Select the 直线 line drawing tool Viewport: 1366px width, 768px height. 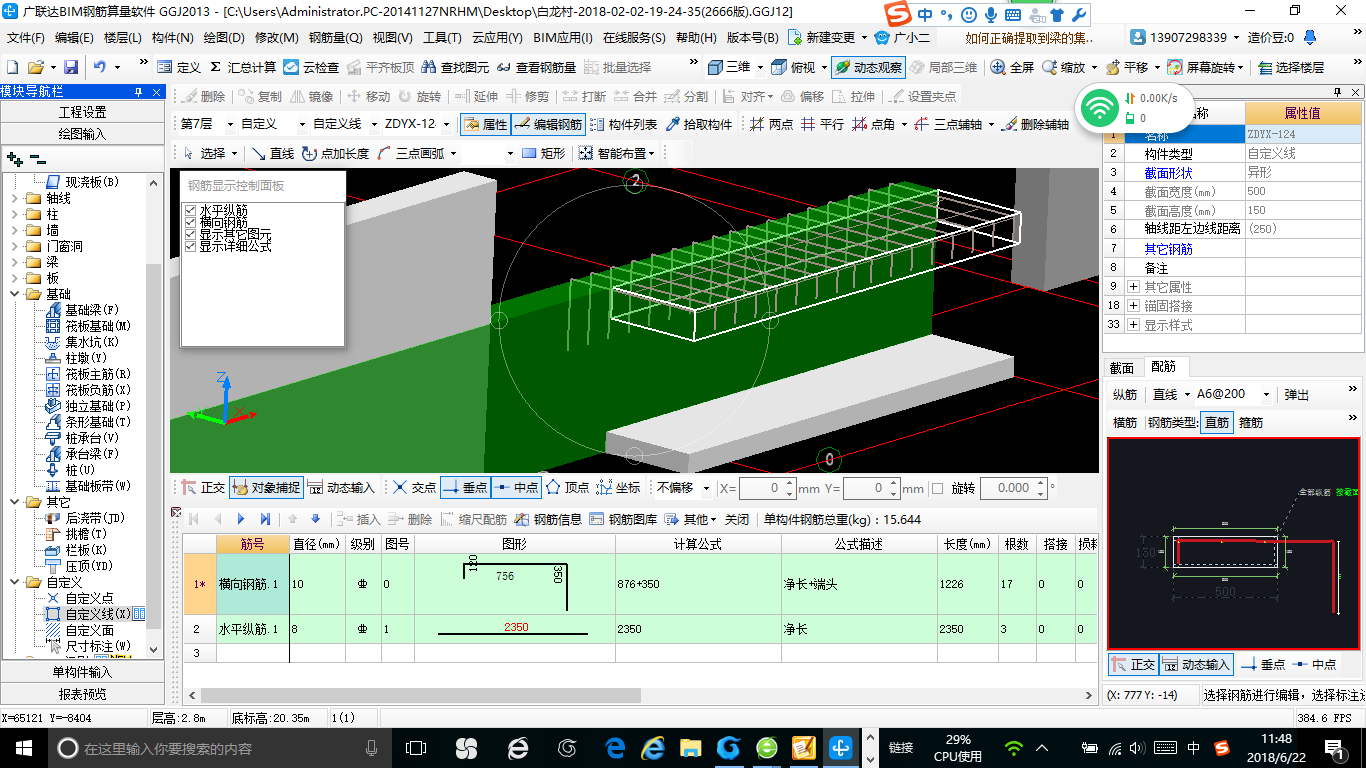pos(272,153)
